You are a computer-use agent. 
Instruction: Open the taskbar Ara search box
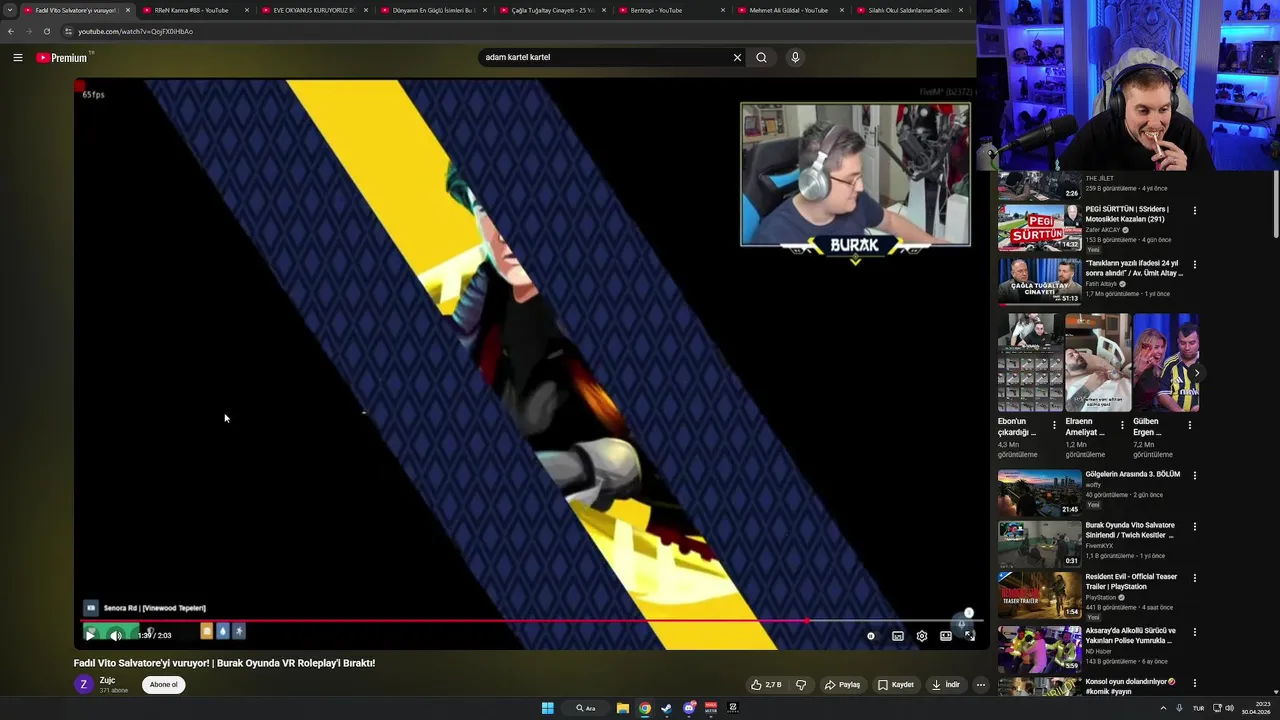(586, 708)
